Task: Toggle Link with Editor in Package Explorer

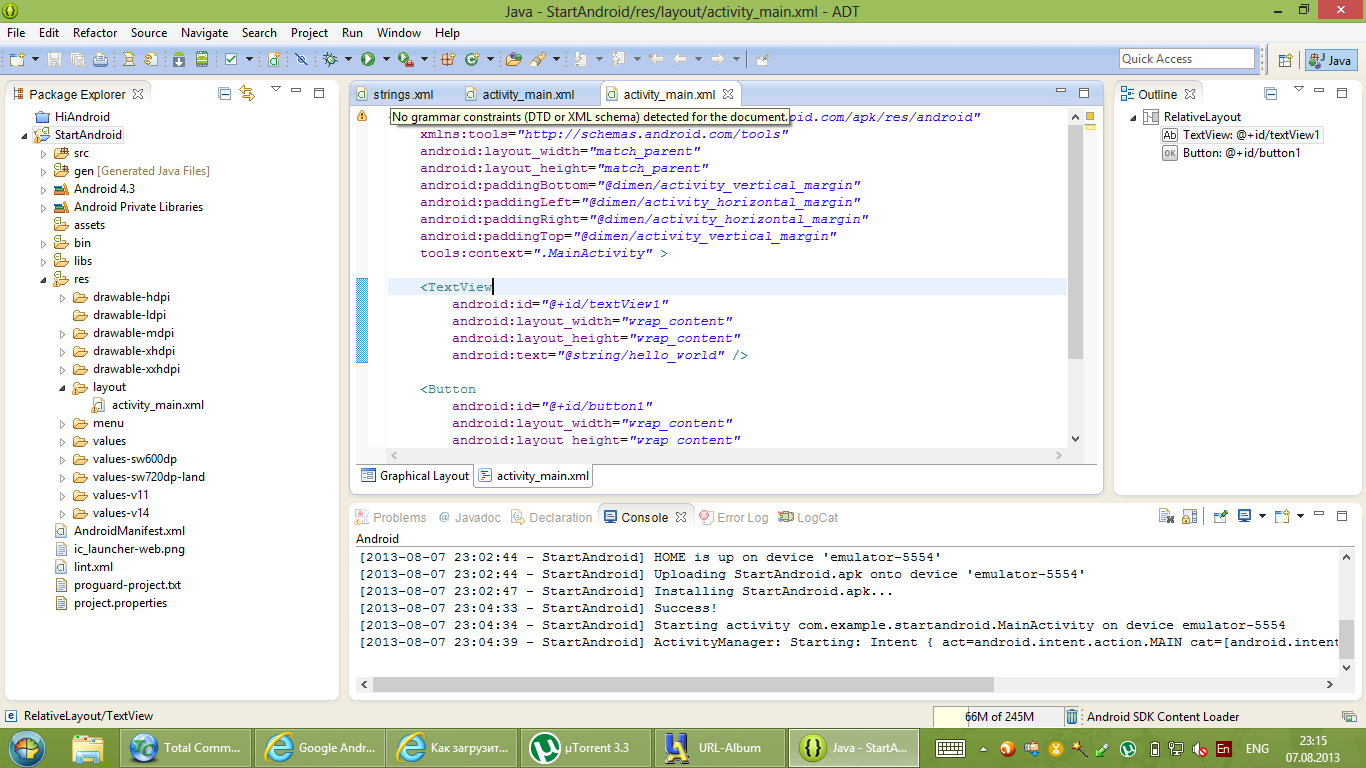Action: click(246, 93)
